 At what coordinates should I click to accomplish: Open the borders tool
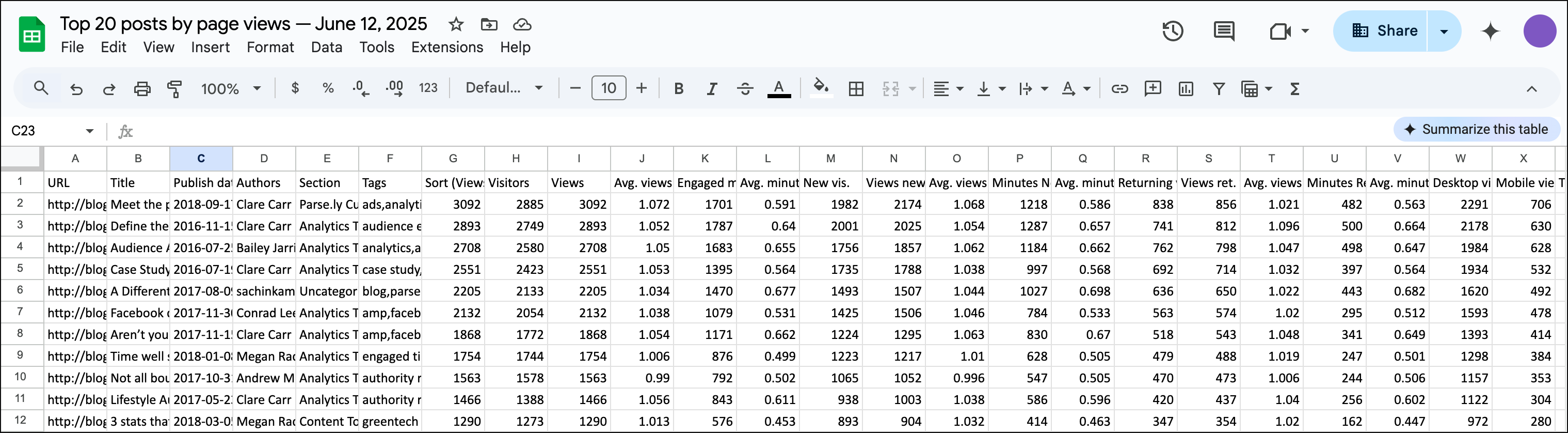(x=856, y=89)
